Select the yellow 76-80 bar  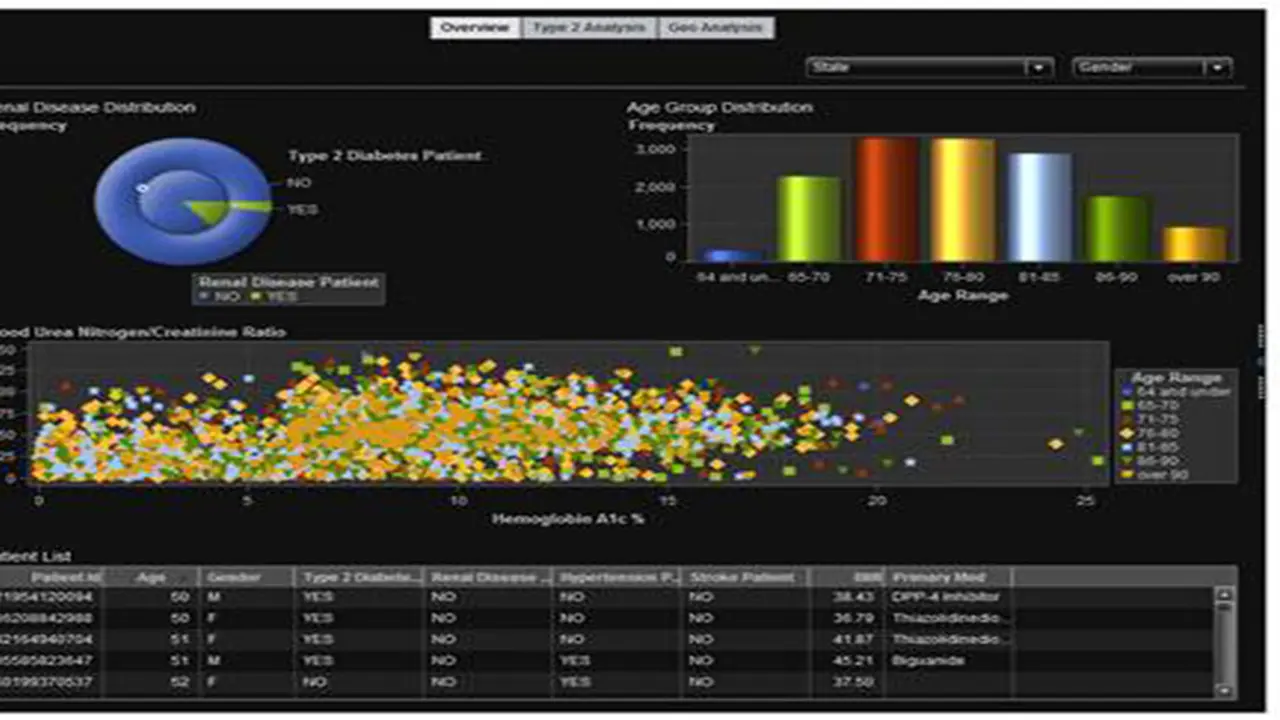coord(962,200)
